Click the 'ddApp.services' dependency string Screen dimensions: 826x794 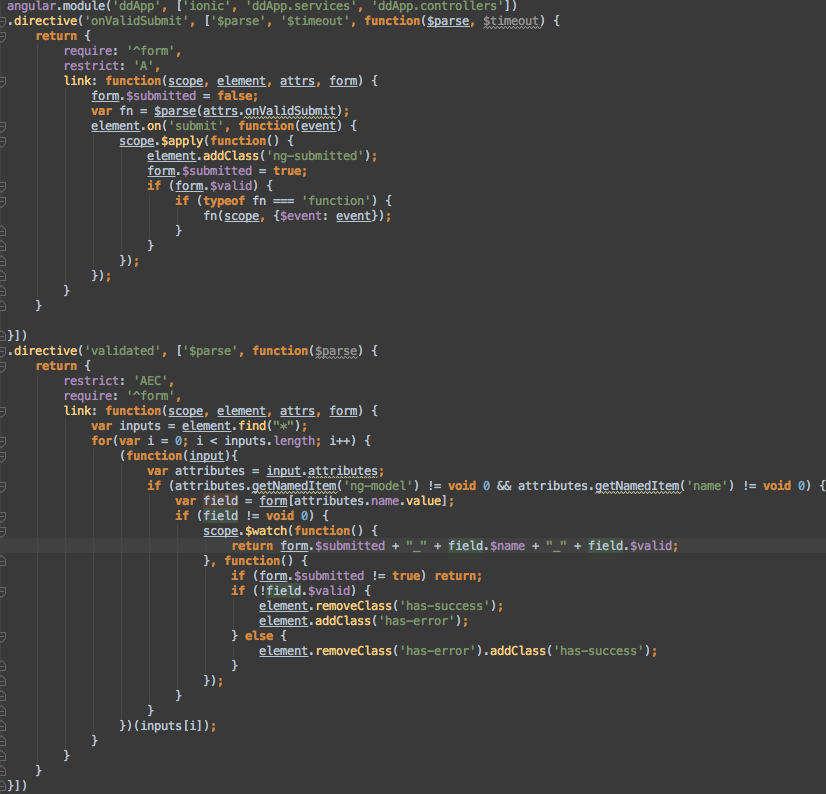pos(301,6)
